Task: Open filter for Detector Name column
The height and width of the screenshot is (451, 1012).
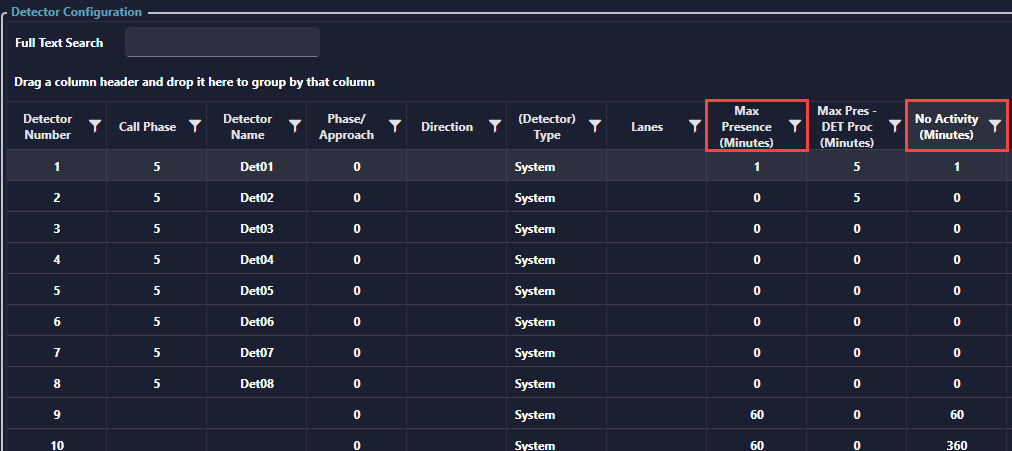Action: point(295,126)
